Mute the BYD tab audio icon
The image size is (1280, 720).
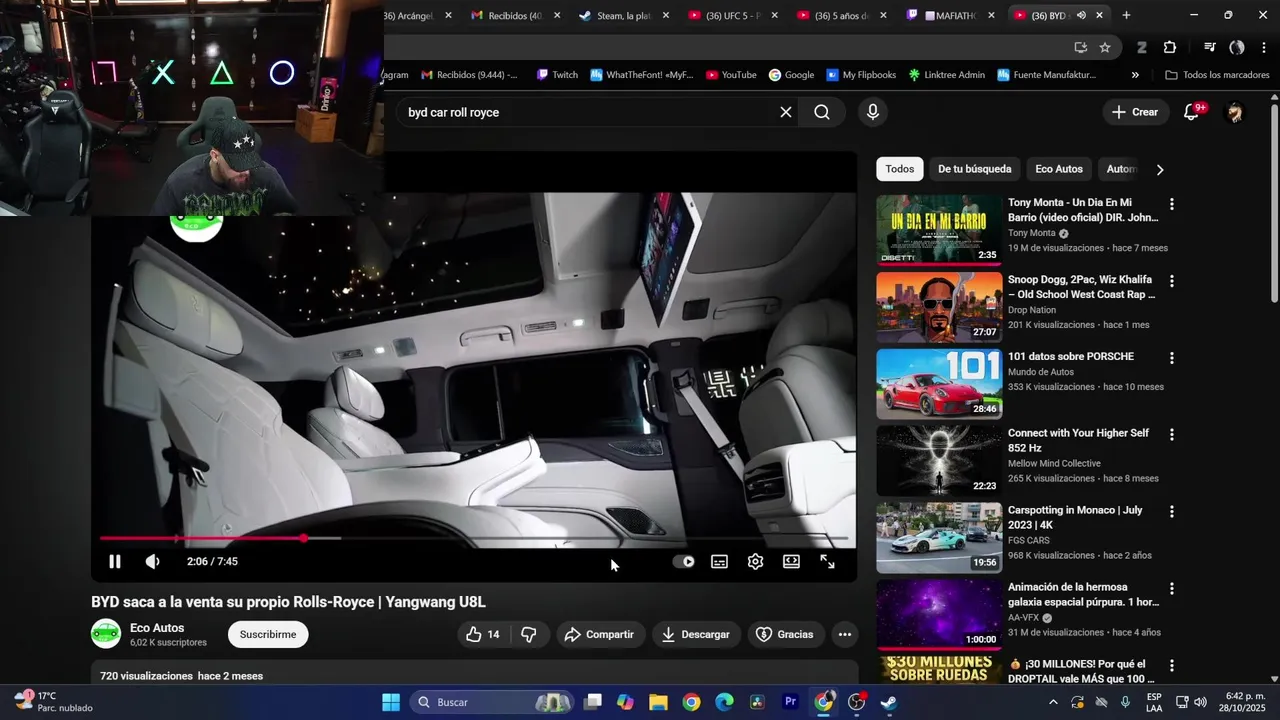[x=1081, y=15]
